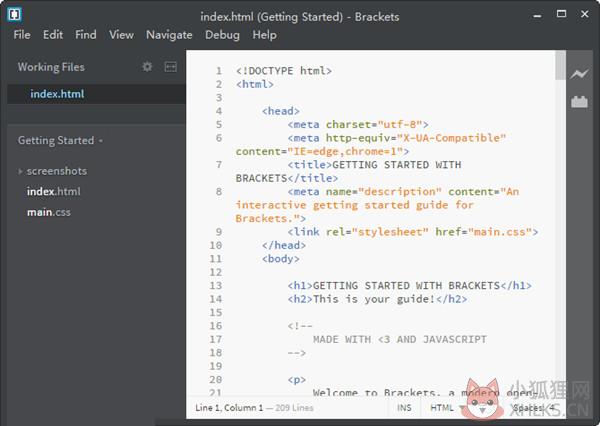Click Line 1, Column 1 status text

point(229,408)
